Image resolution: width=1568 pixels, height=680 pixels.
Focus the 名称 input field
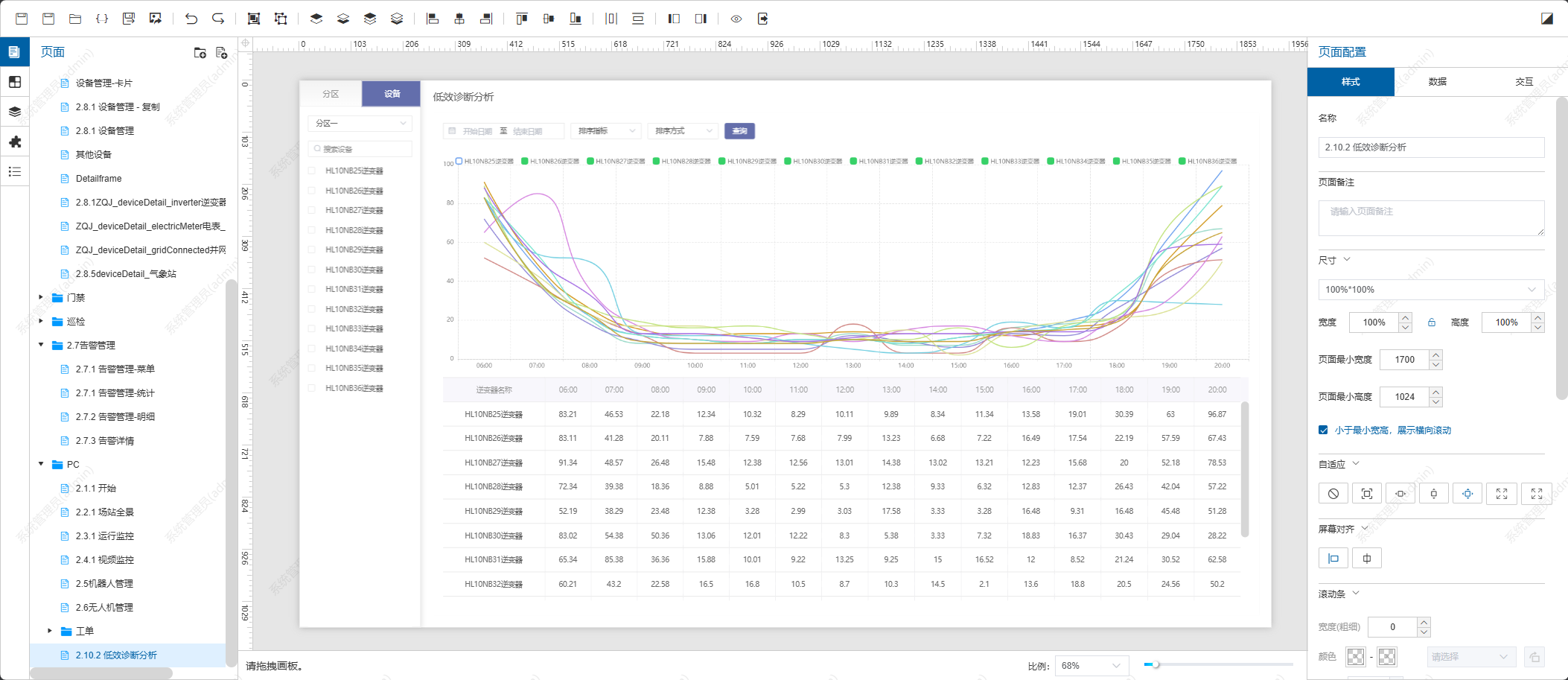coord(1431,147)
